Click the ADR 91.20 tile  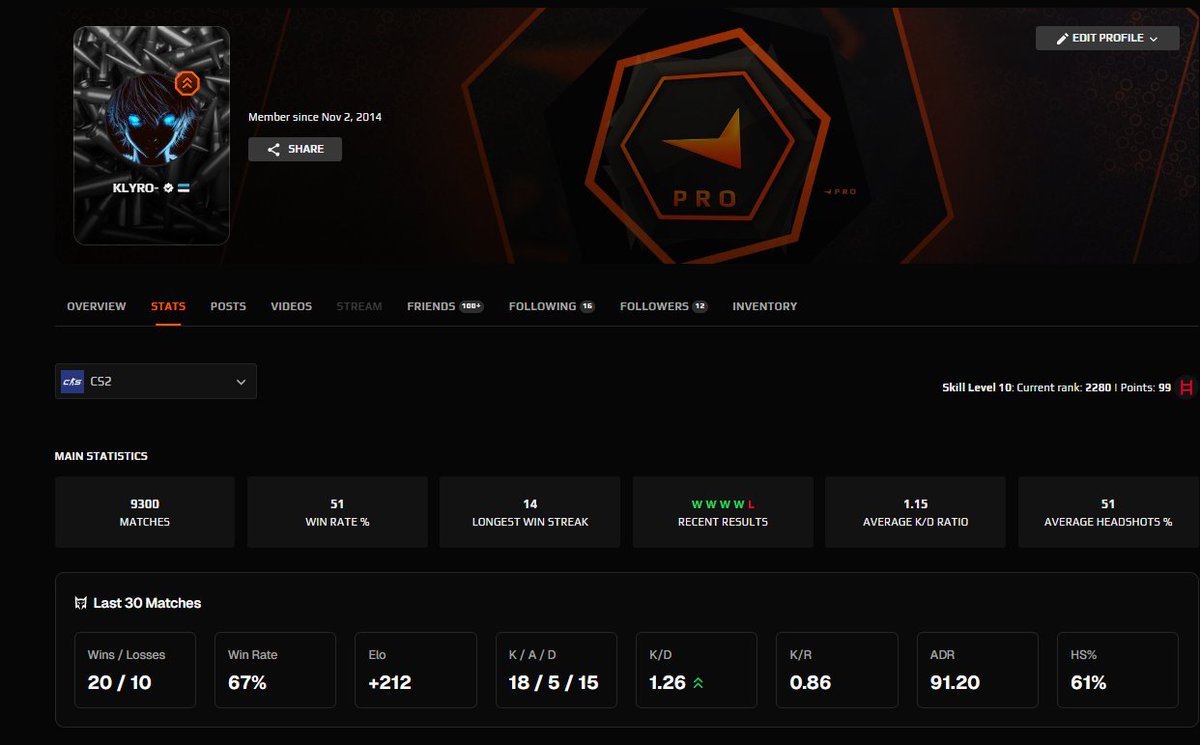pos(978,669)
